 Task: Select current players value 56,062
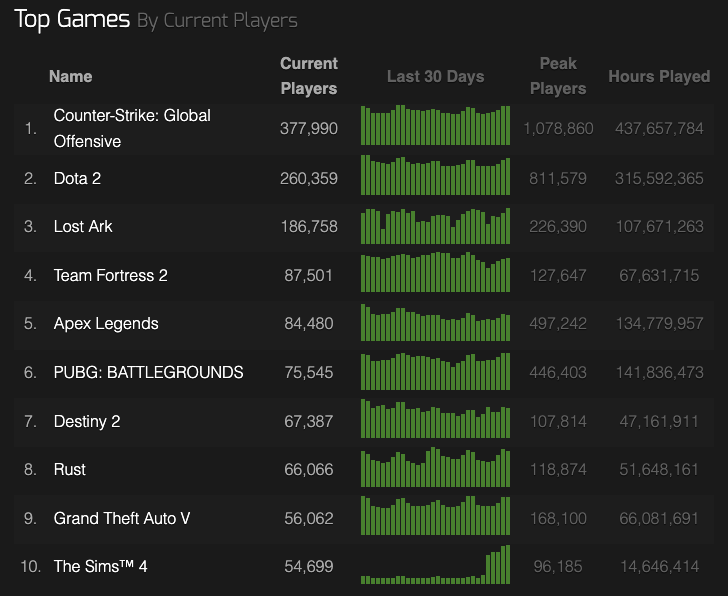click(309, 518)
